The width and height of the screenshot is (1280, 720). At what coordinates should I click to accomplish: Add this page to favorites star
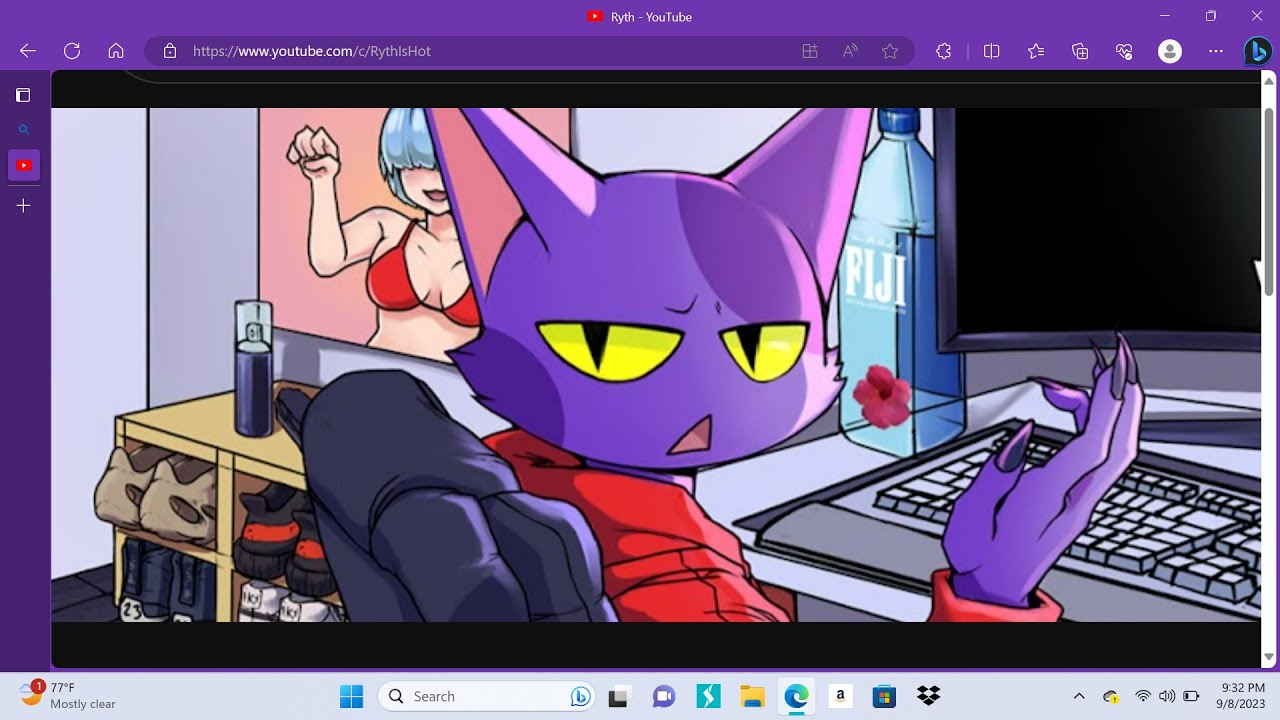[890, 51]
